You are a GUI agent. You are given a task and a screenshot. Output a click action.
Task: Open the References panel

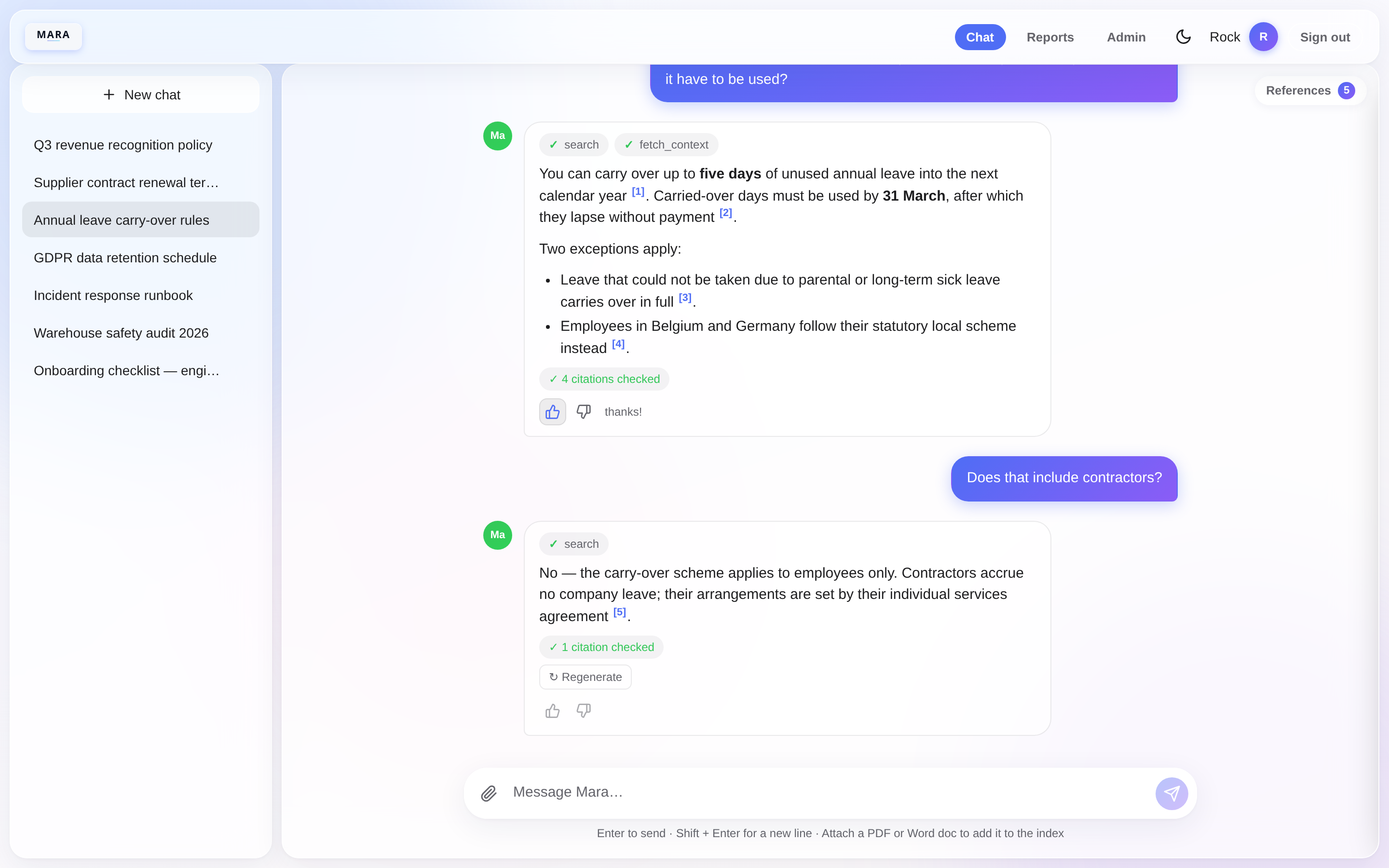pos(1310,91)
